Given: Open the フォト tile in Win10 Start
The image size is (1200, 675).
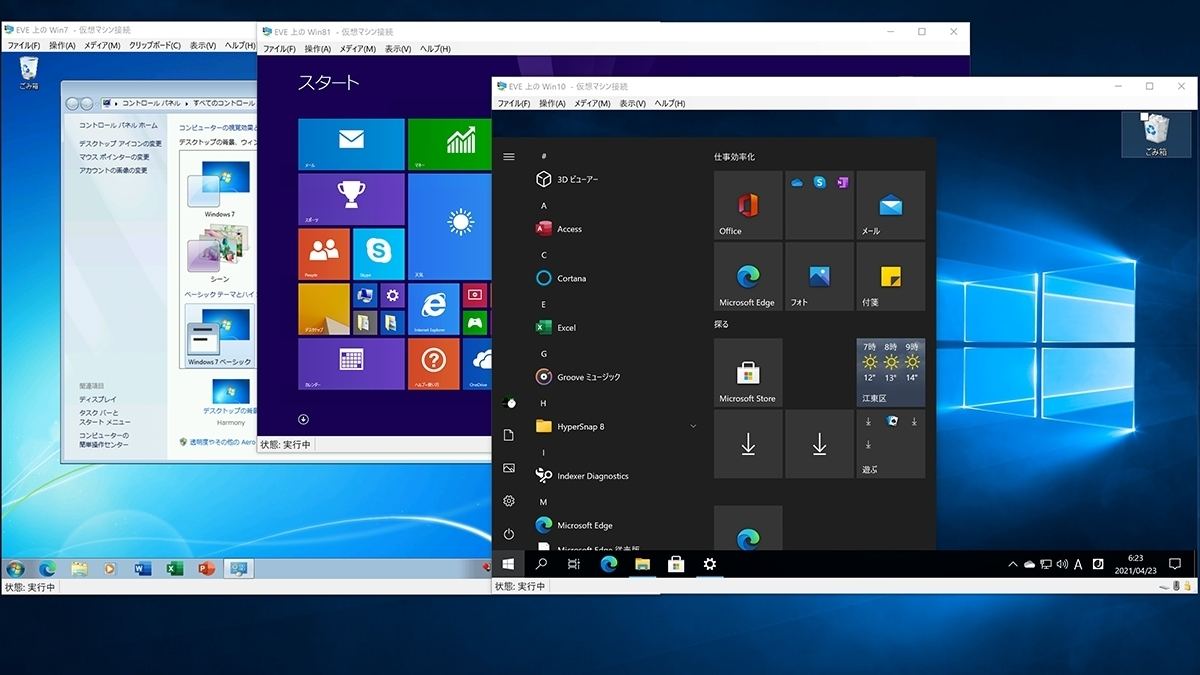Looking at the screenshot, I should (819, 276).
